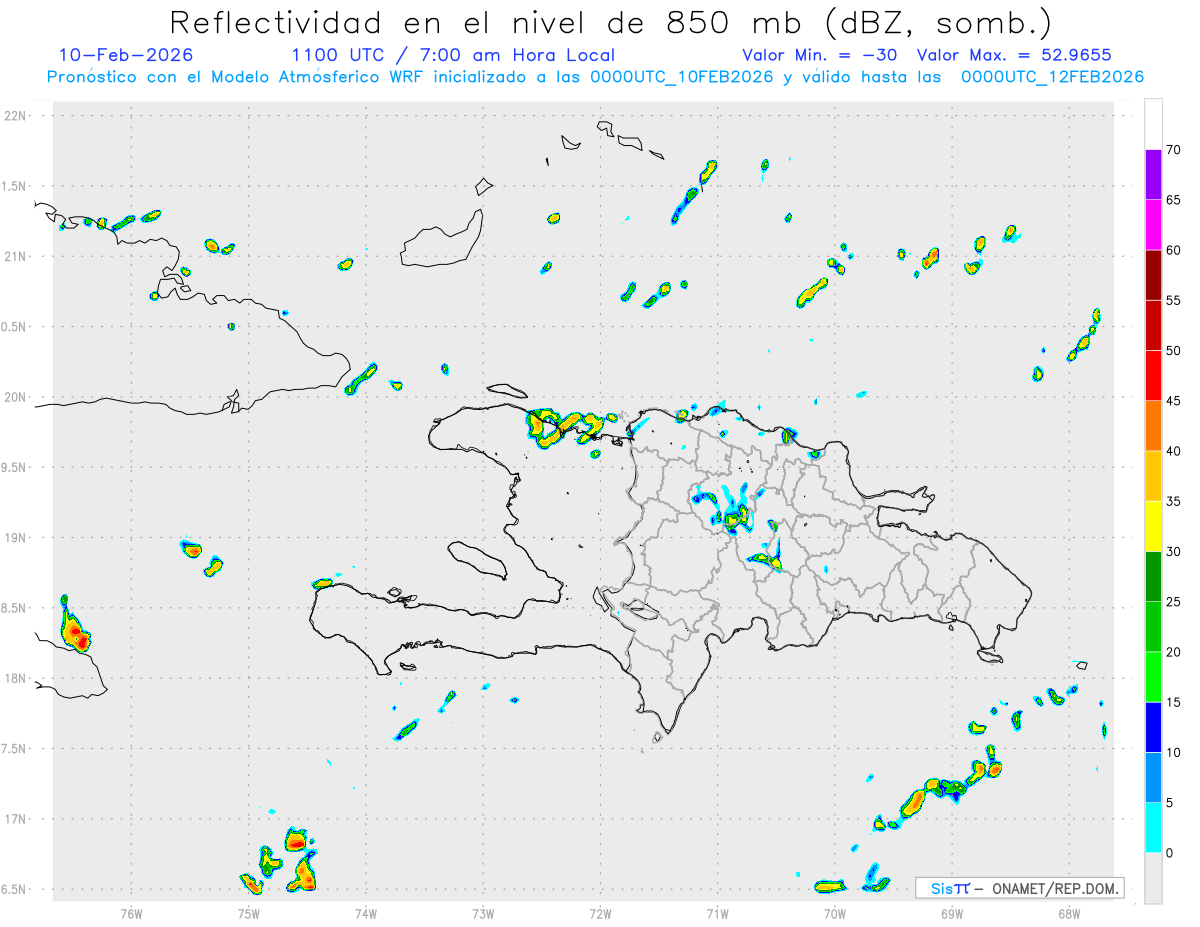Viewport: 1200px width, 927px height.
Task: Pick the dark red 55–60 dBZ swatch
Action: click(1153, 275)
